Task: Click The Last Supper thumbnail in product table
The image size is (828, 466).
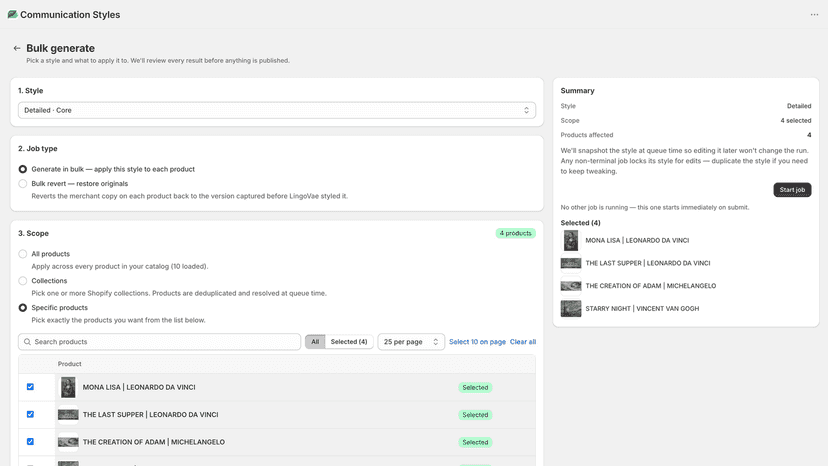Action: click(x=68, y=415)
